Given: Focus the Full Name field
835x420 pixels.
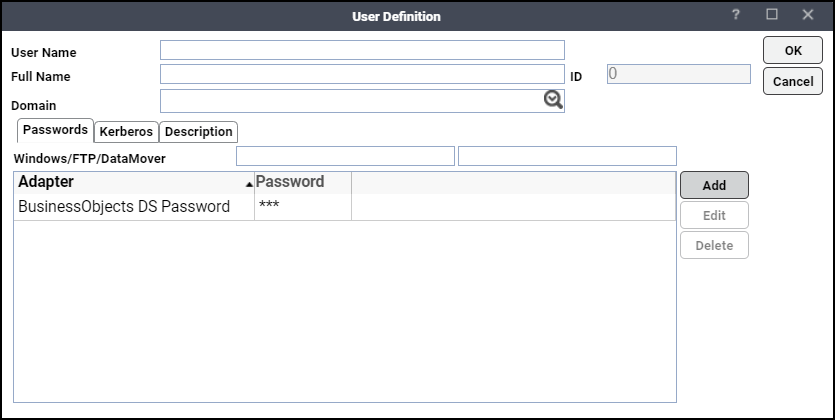Looking at the screenshot, I should click(x=362, y=75).
